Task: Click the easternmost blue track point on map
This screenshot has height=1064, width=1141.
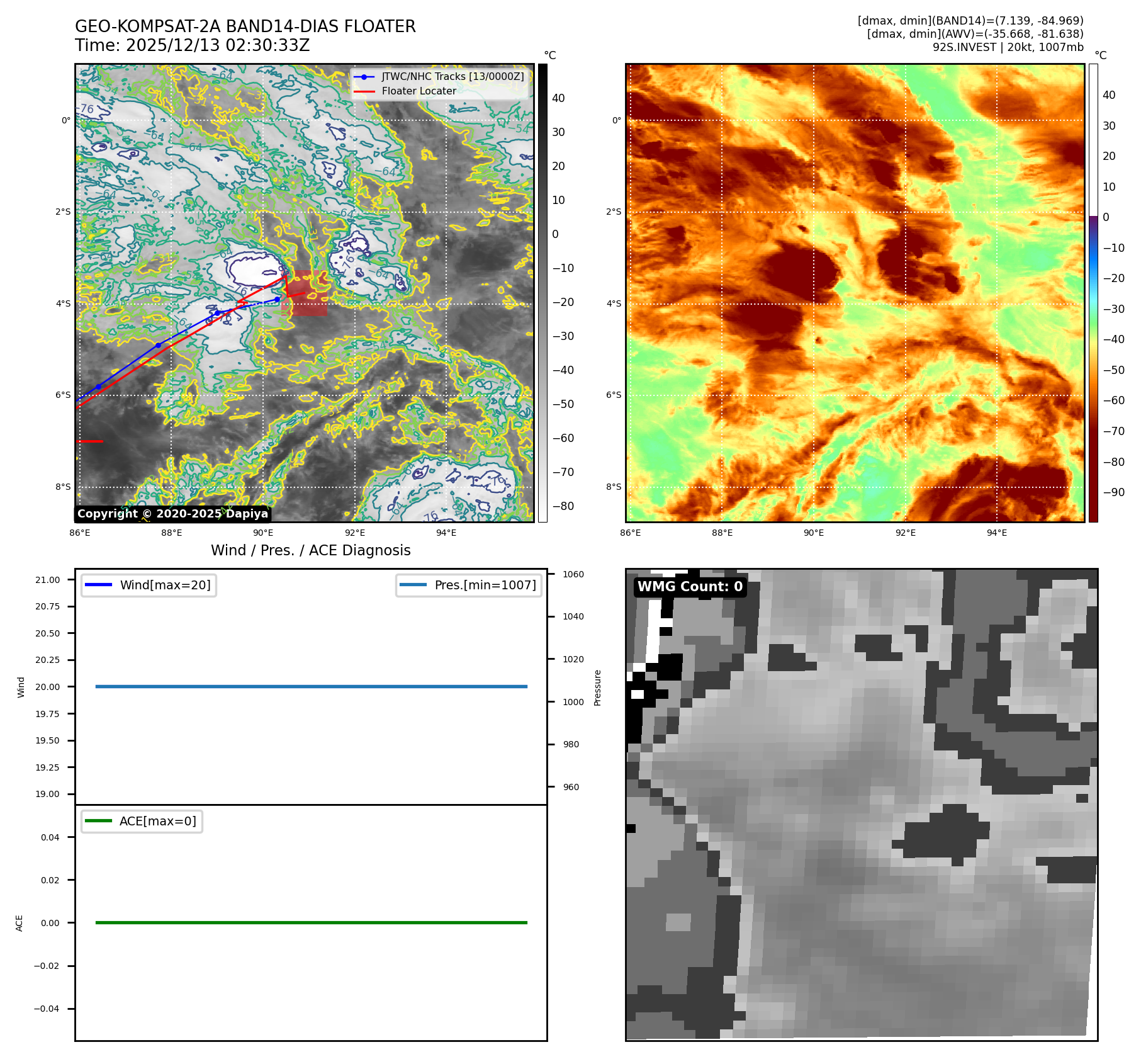Action: point(277,299)
